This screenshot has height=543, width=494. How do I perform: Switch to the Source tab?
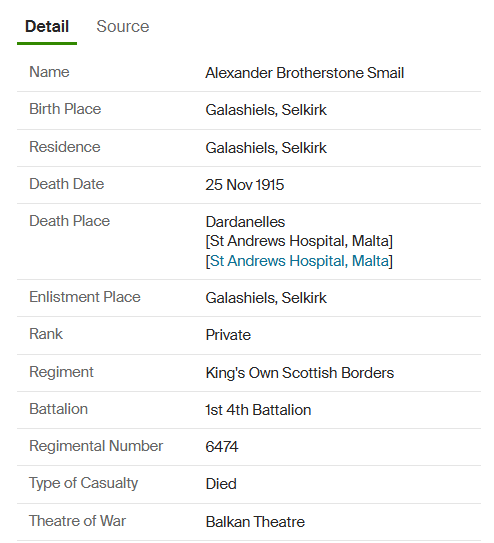[123, 26]
